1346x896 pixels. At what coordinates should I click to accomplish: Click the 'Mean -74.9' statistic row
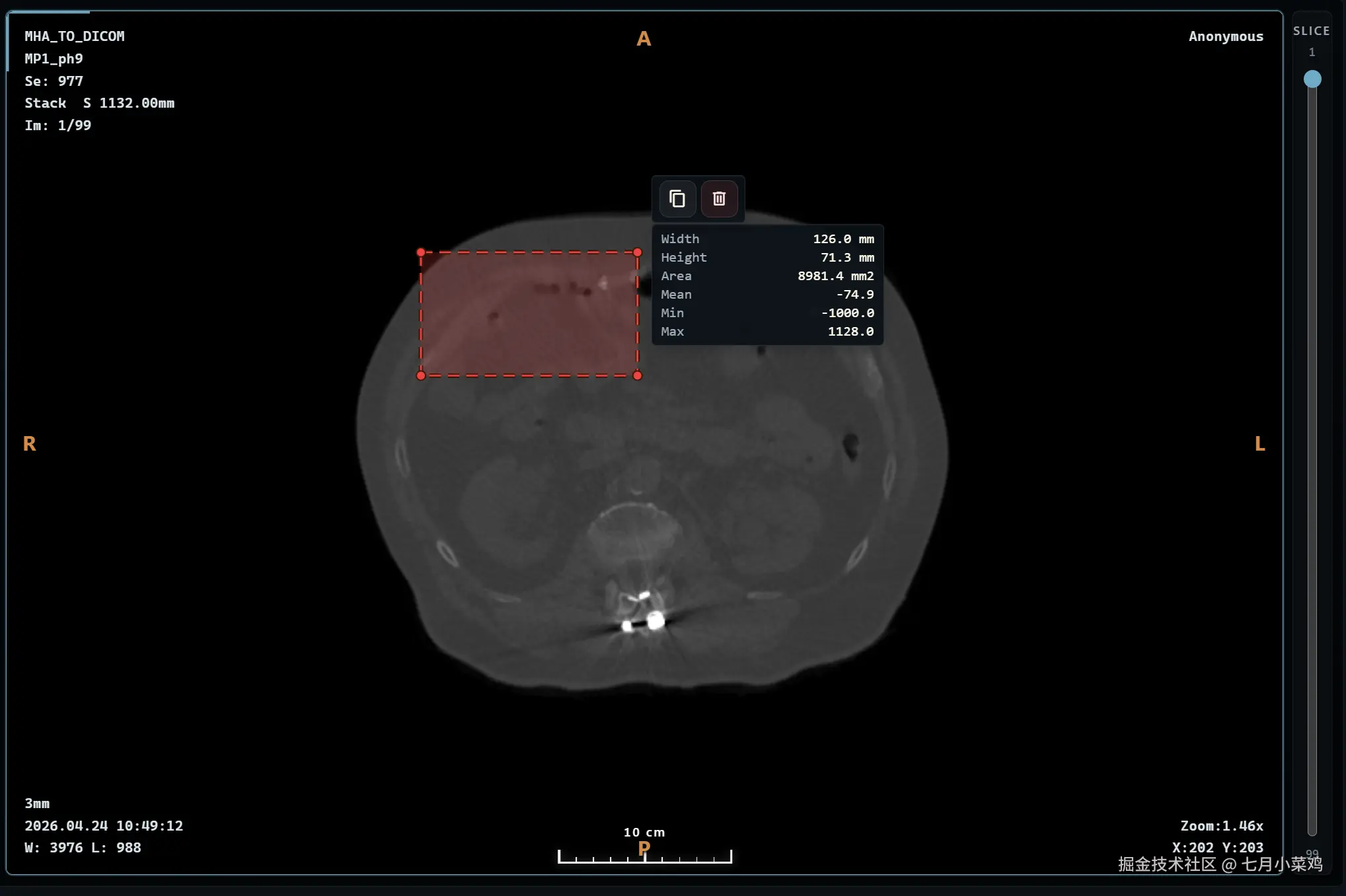point(767,294)
